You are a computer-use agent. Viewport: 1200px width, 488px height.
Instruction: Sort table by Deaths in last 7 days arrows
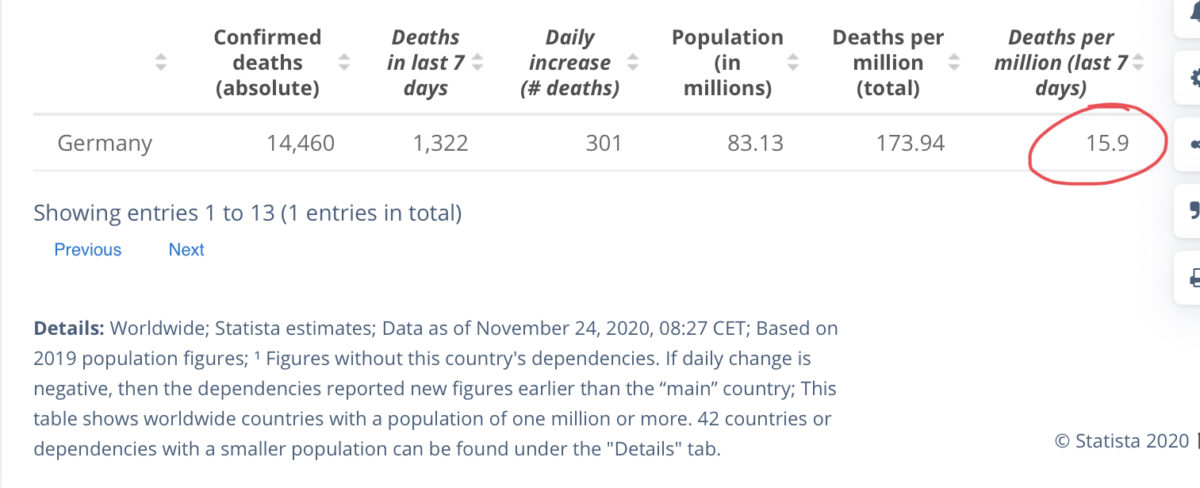click(477, 62)
